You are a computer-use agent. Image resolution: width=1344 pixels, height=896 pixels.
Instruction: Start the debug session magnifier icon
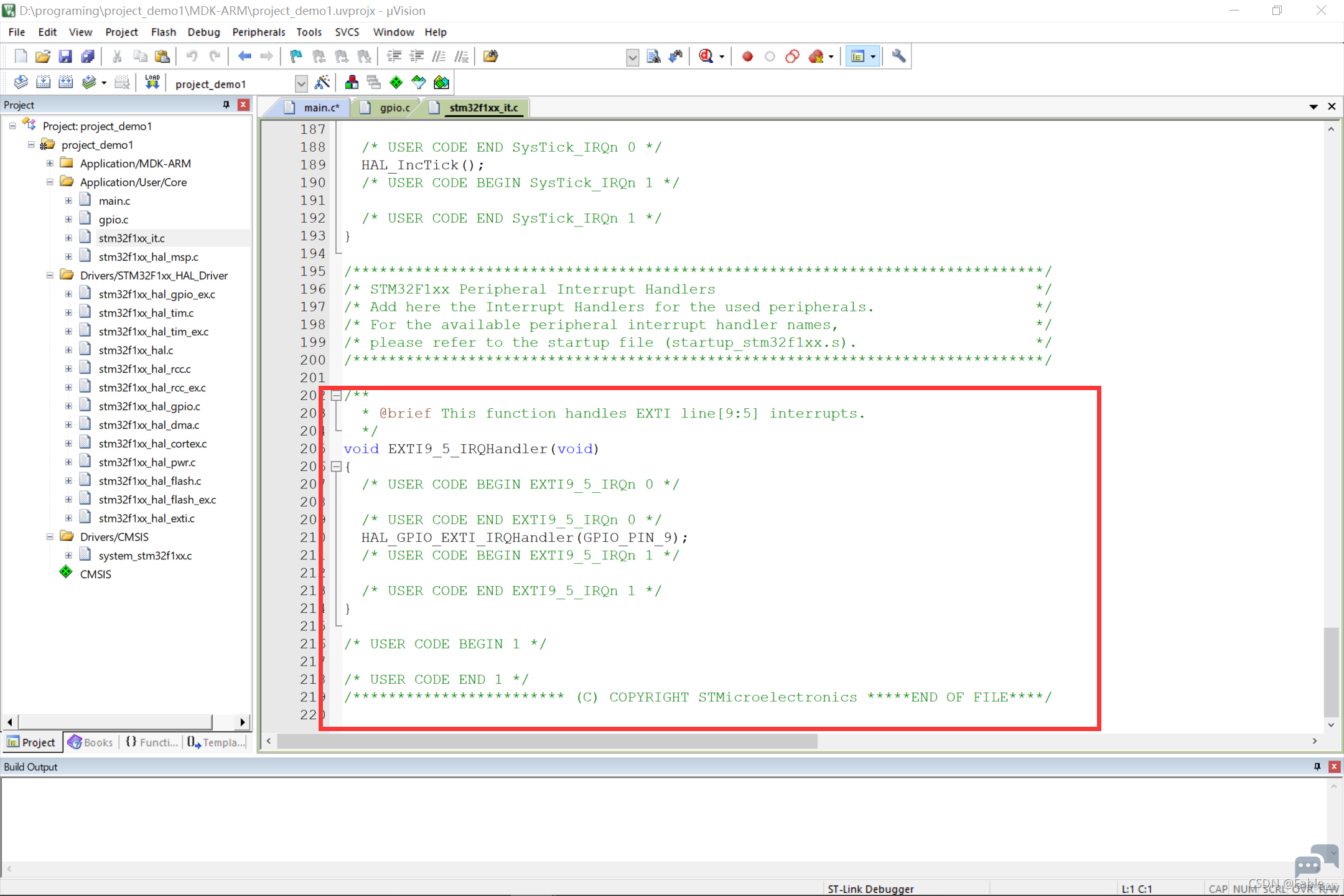tap(706, 57)
